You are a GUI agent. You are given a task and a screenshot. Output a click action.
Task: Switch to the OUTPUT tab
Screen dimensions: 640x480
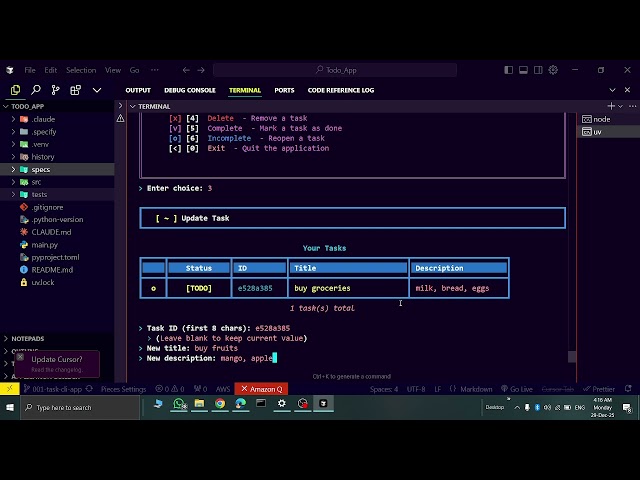click(138, 90)
